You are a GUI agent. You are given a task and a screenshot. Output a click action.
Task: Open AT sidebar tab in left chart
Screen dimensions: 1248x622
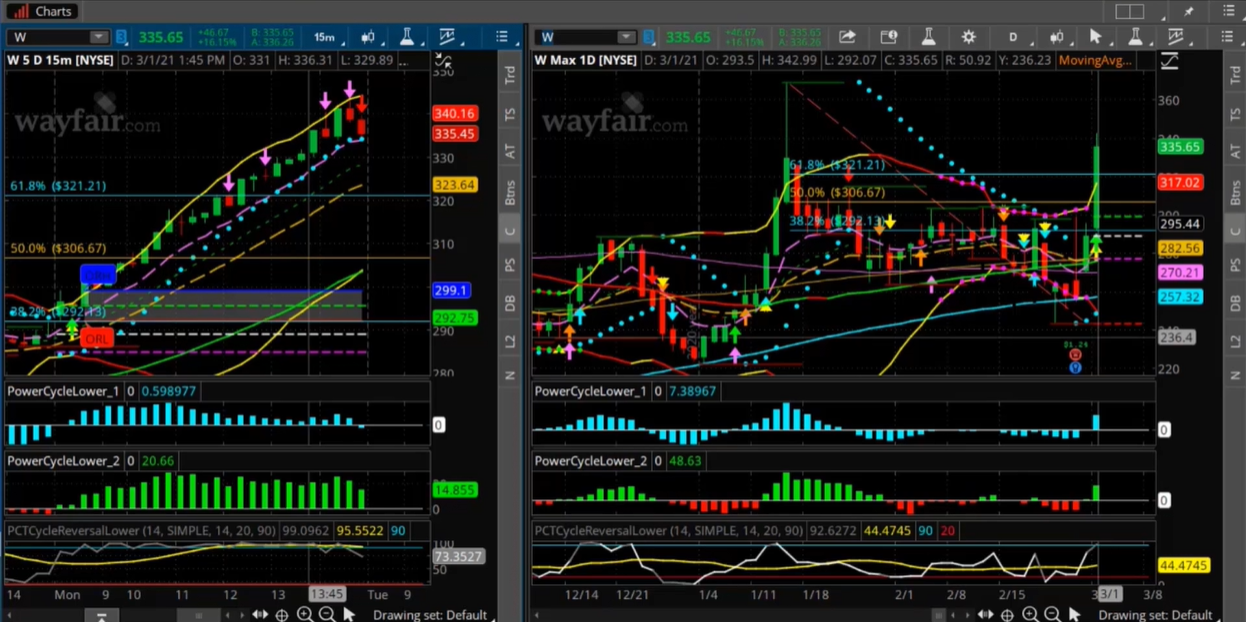pyautogui.click(x=510, y=152)
